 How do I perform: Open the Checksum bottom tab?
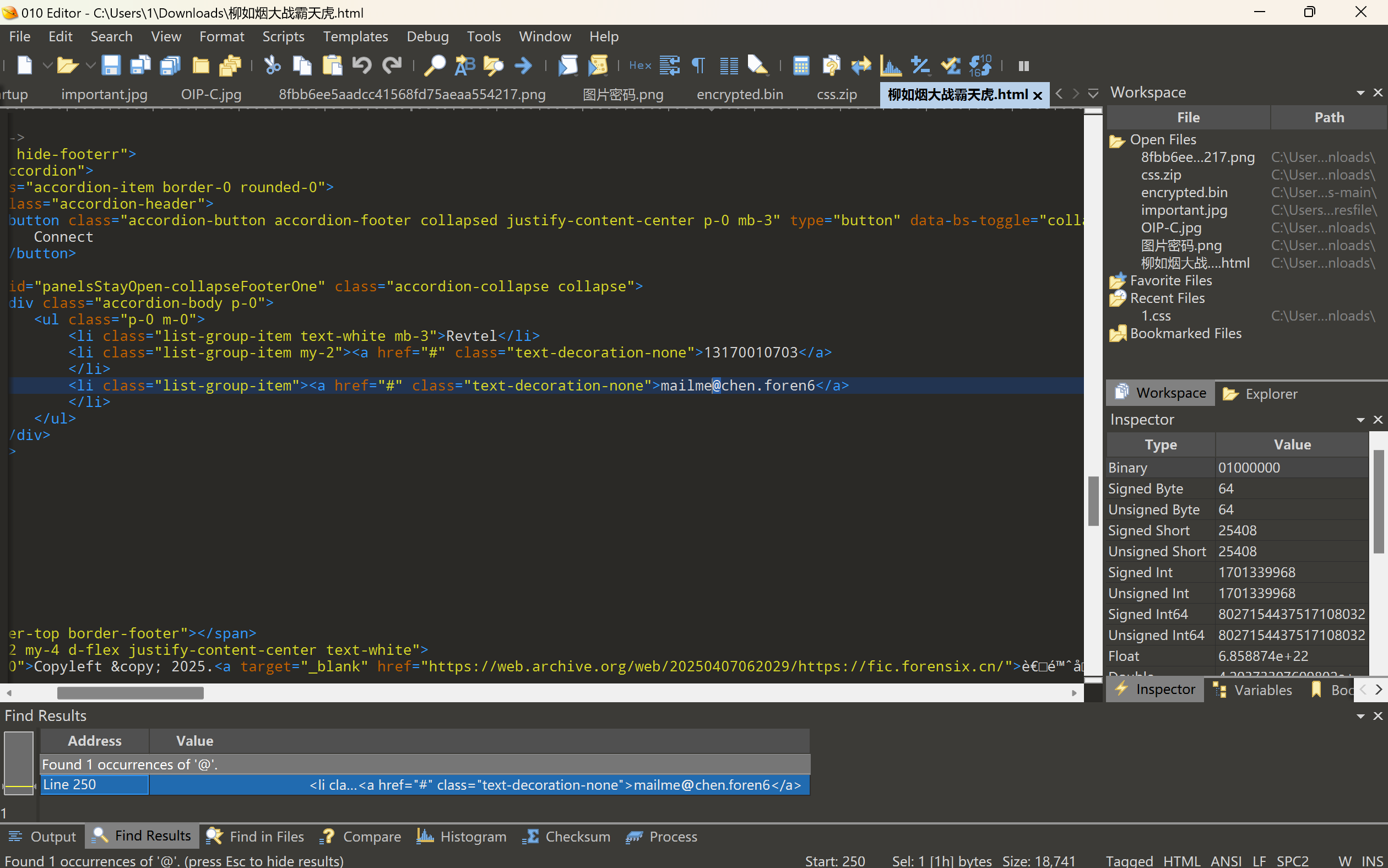coord(566,837)
